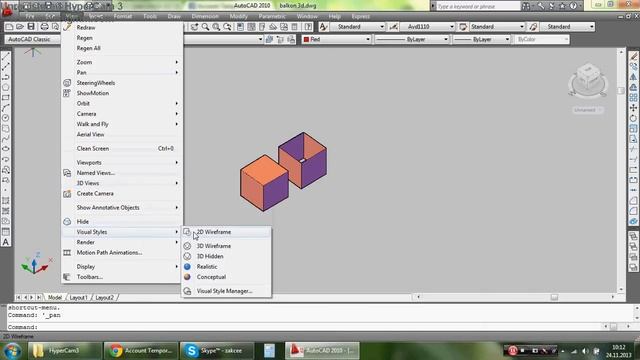Click the horizontal scrollbar thumb
This screenshot has width=640, height=360.
point(554,297)
